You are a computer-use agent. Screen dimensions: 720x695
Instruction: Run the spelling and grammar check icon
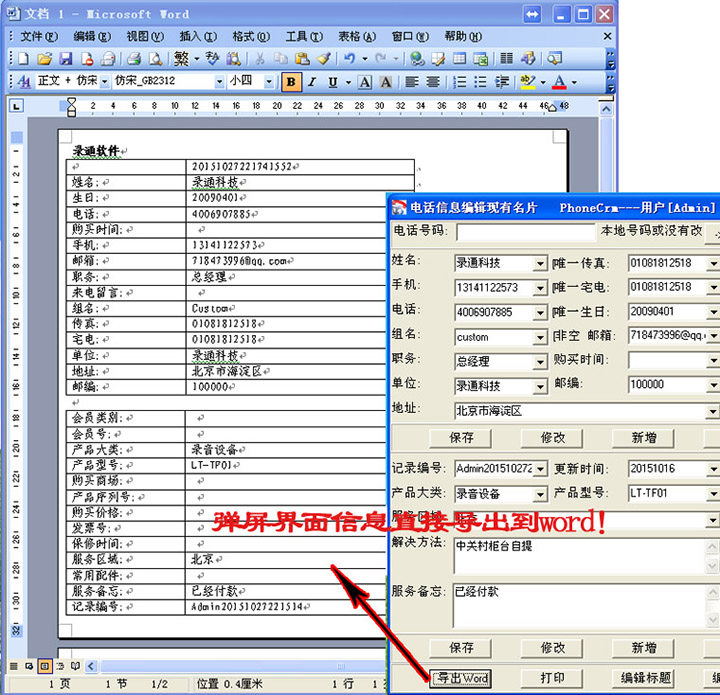[212, 59]
